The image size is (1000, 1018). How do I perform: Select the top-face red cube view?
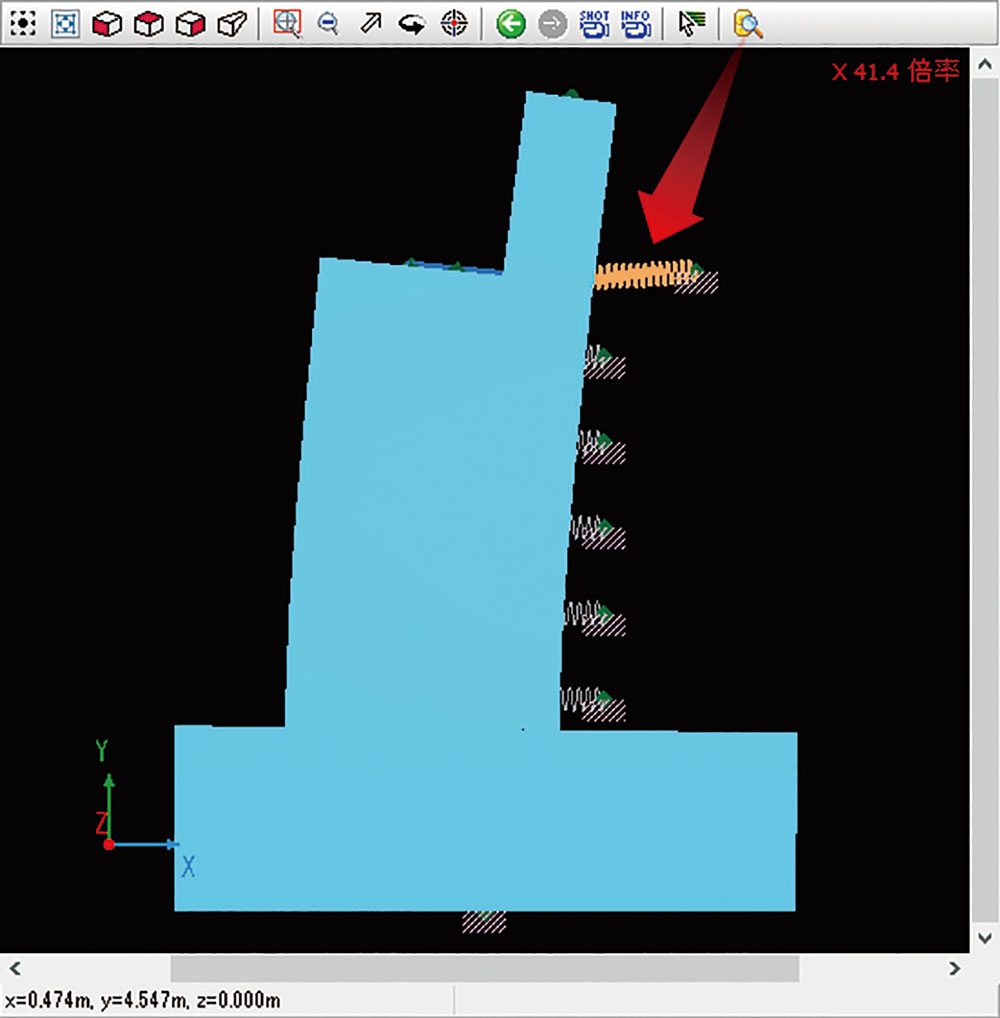point(149,24)
